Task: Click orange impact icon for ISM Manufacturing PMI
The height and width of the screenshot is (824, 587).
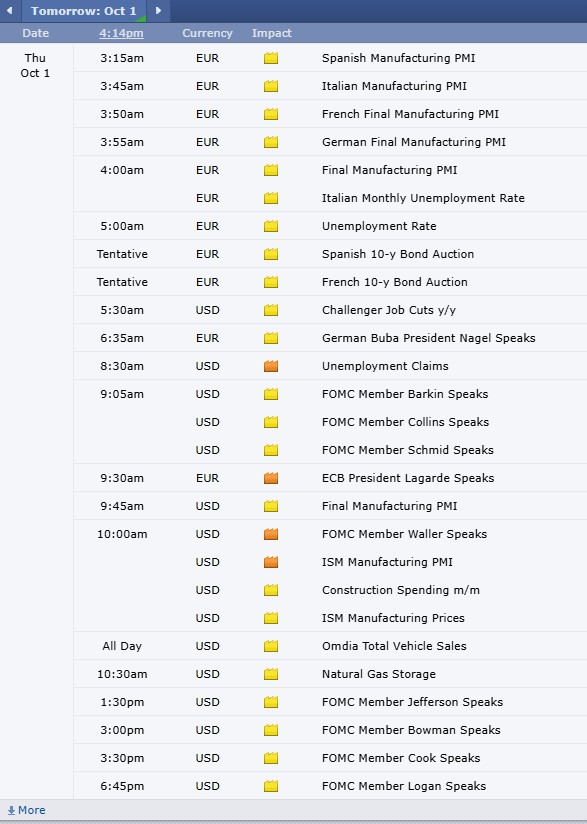Action: tap(271, 562)
